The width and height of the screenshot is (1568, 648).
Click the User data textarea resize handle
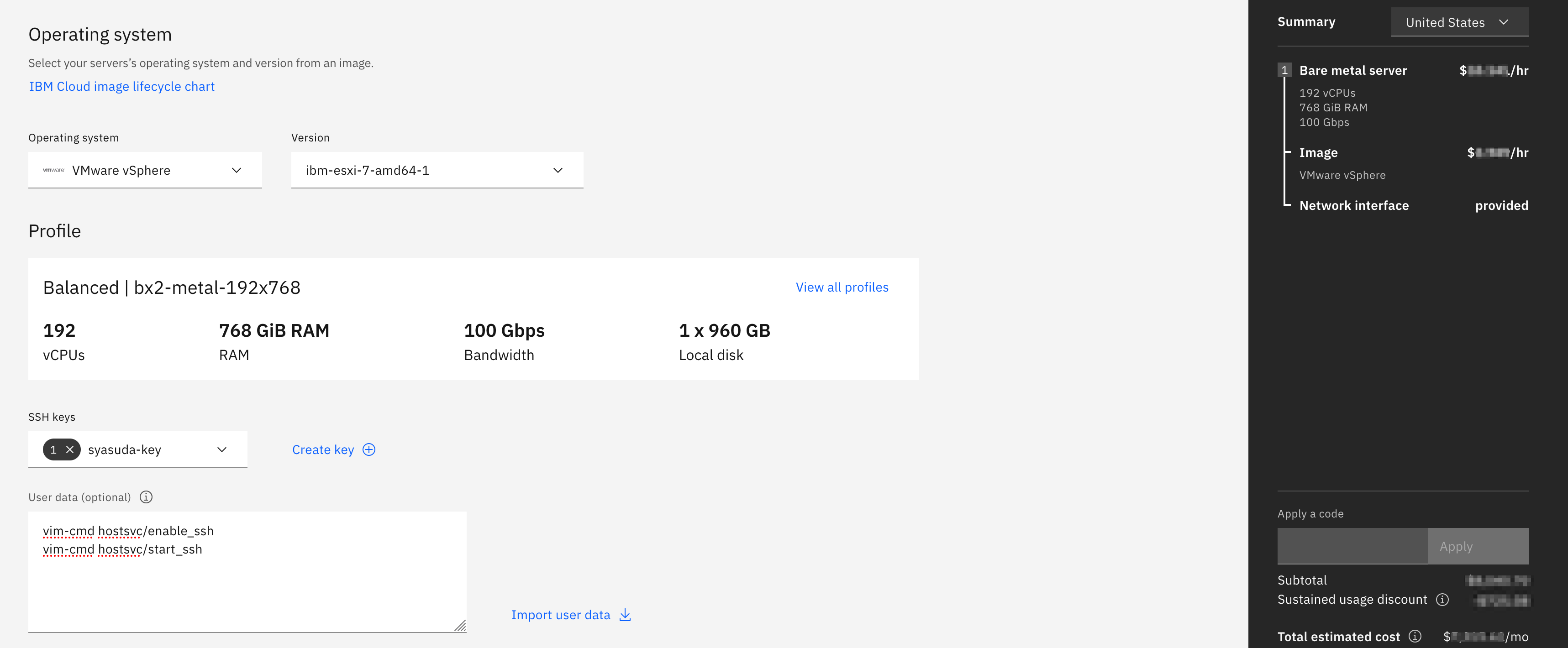(460, 626)
